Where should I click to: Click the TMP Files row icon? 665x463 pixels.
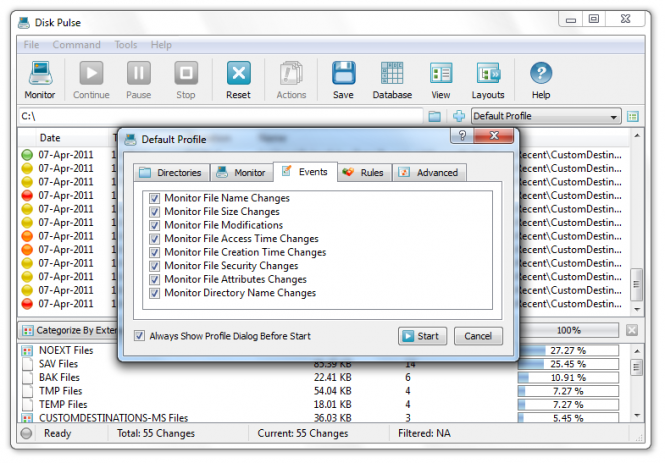click(x=27, y=391)
